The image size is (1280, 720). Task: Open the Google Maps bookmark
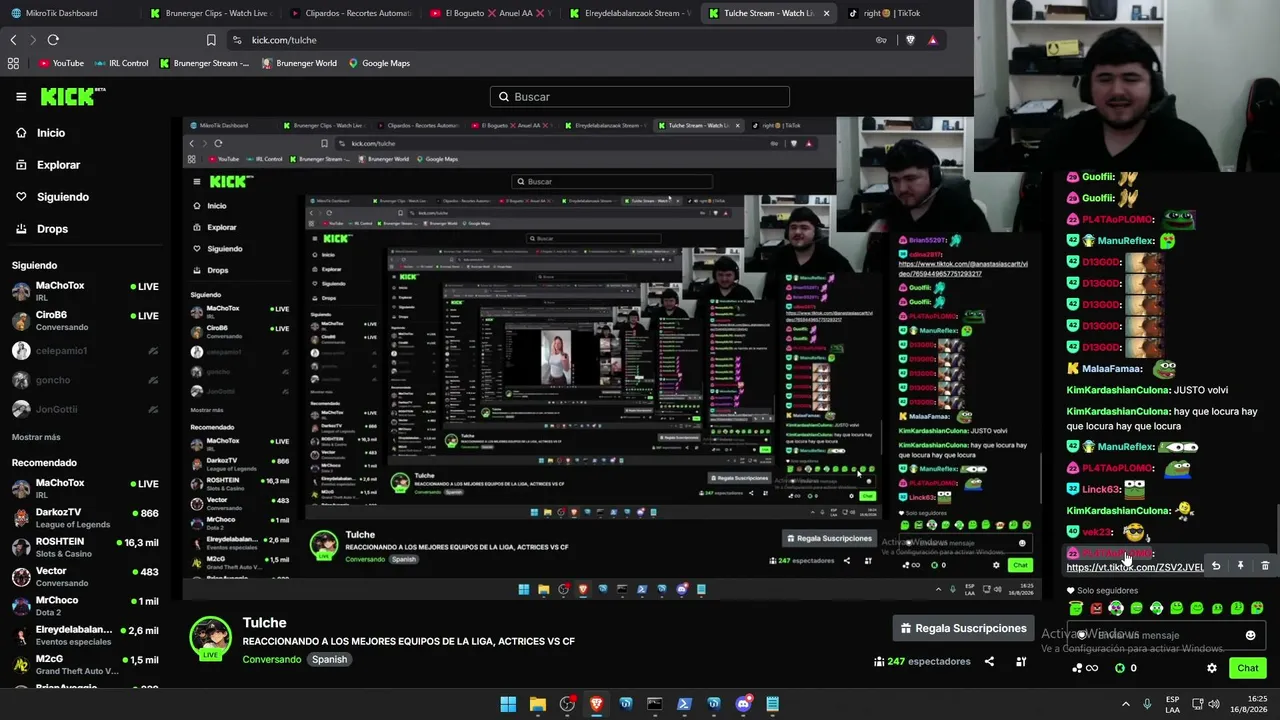coord(379,63)
